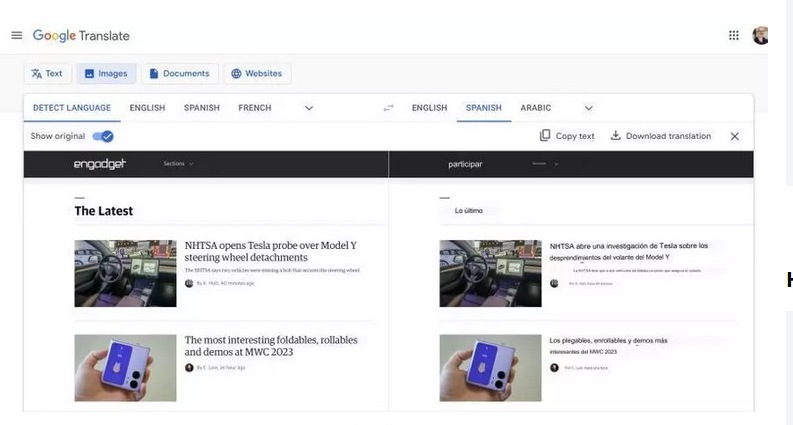Image resolution: width=793 pixels, height=425 pixels.
Task: Toggle the Show original switch
Action: (102, 137)
